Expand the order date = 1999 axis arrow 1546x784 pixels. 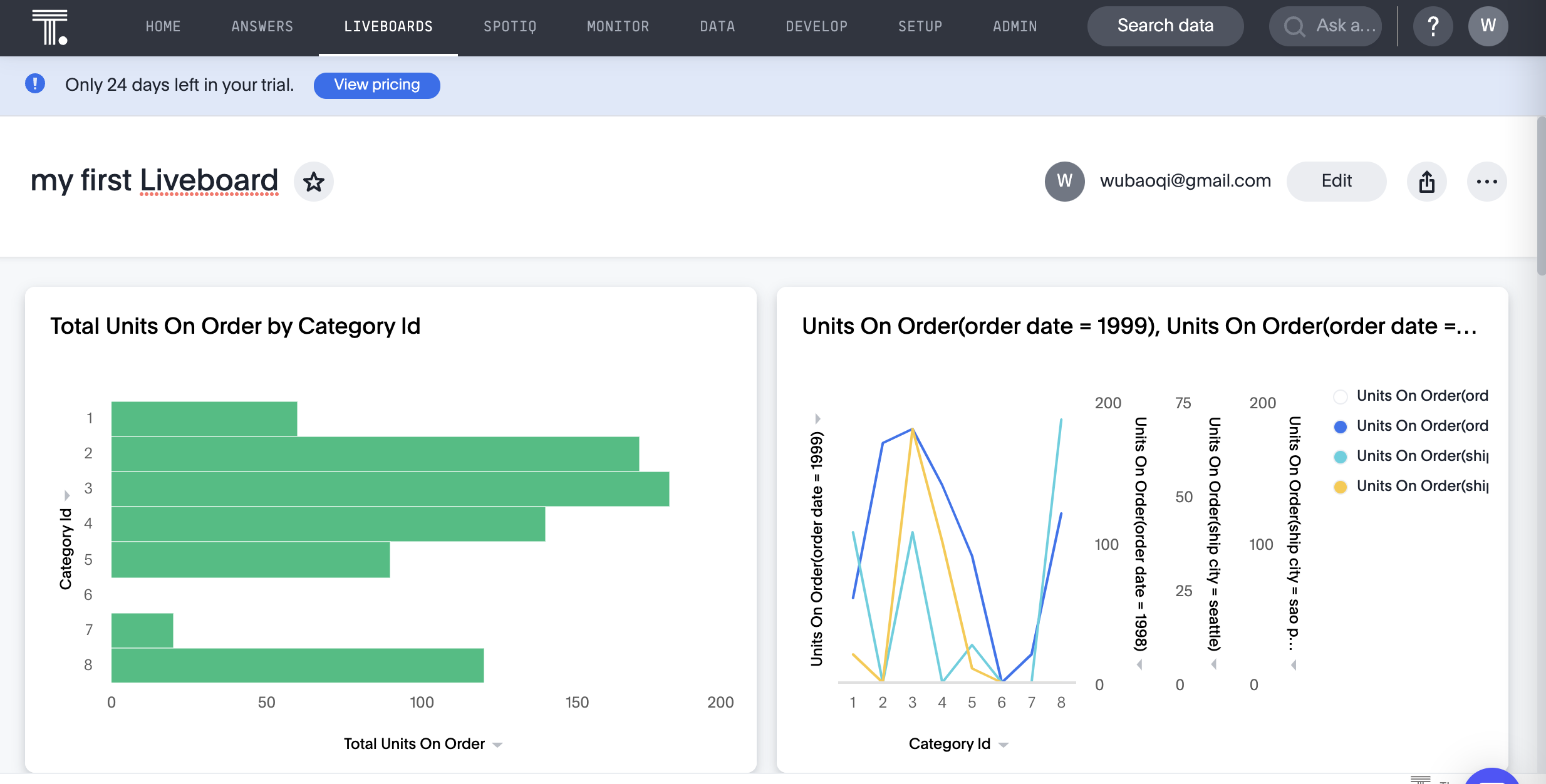coord(817,418)
